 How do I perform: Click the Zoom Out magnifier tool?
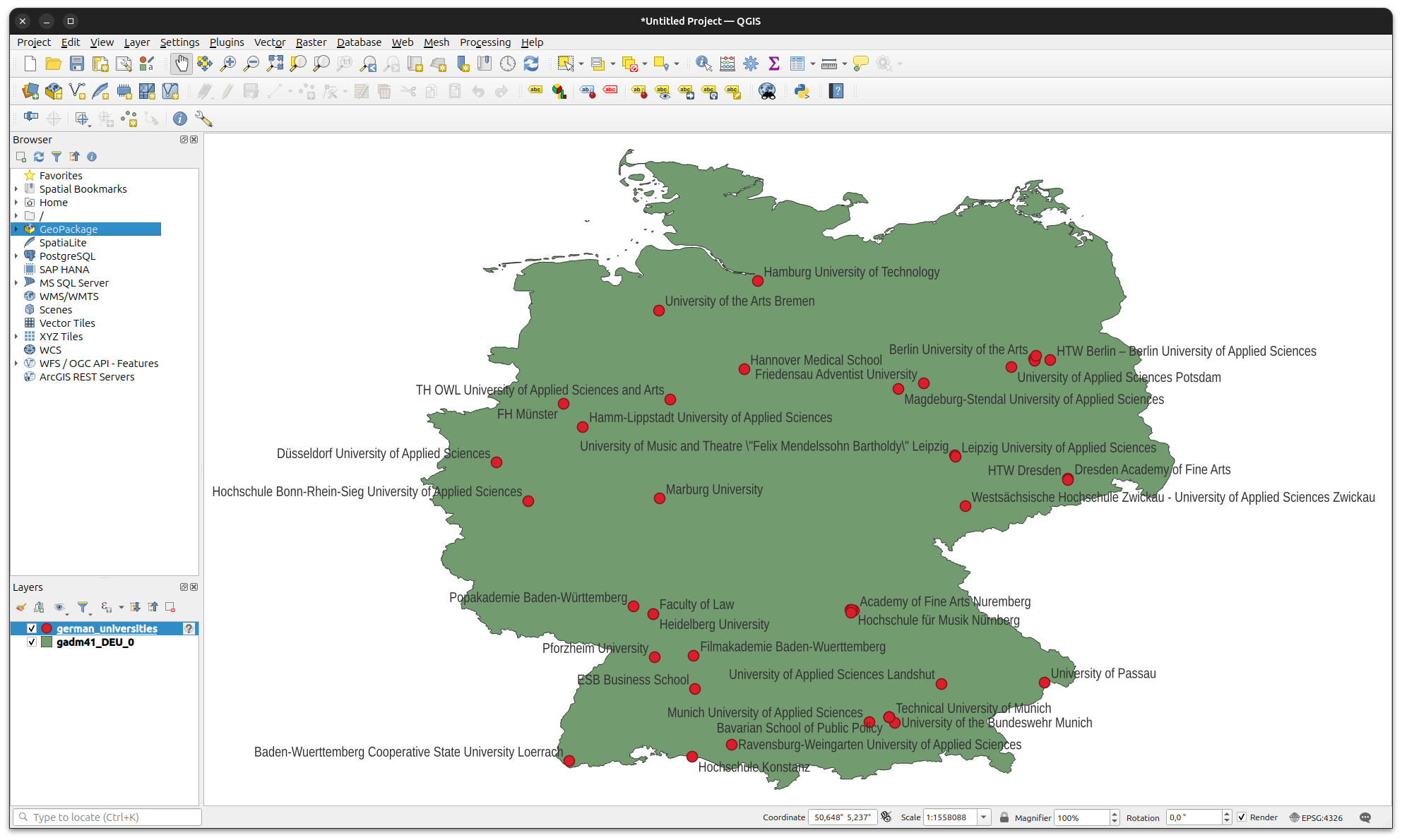[x=251, y=64]
